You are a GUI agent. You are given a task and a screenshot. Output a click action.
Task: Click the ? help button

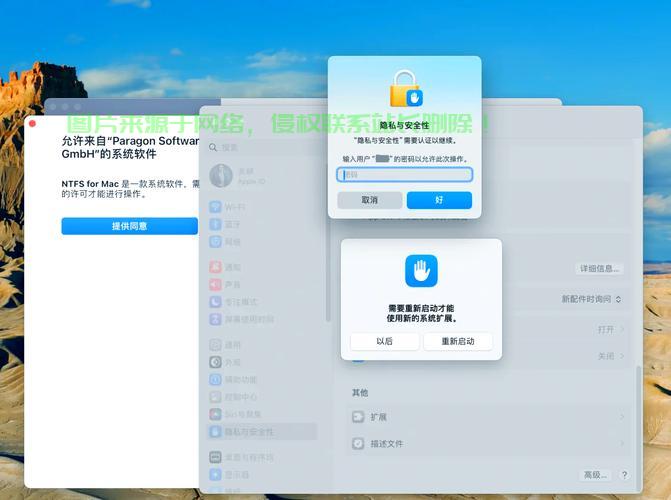(624, 475)
